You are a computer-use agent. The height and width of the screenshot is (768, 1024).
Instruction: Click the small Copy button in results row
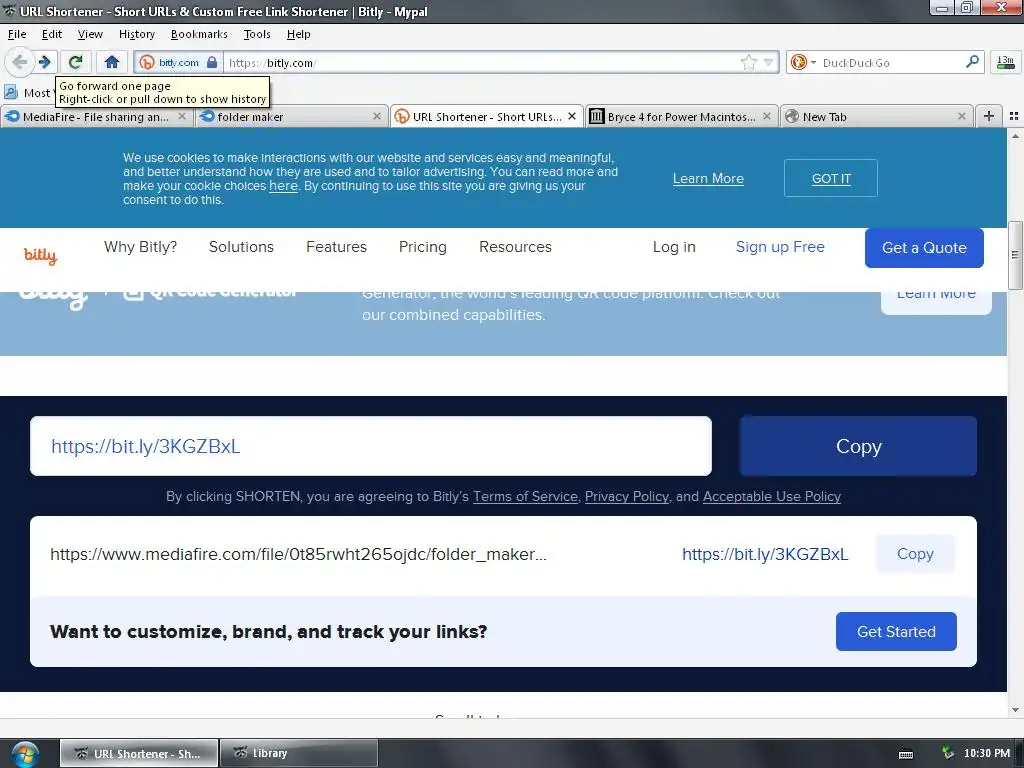[915, 554]
